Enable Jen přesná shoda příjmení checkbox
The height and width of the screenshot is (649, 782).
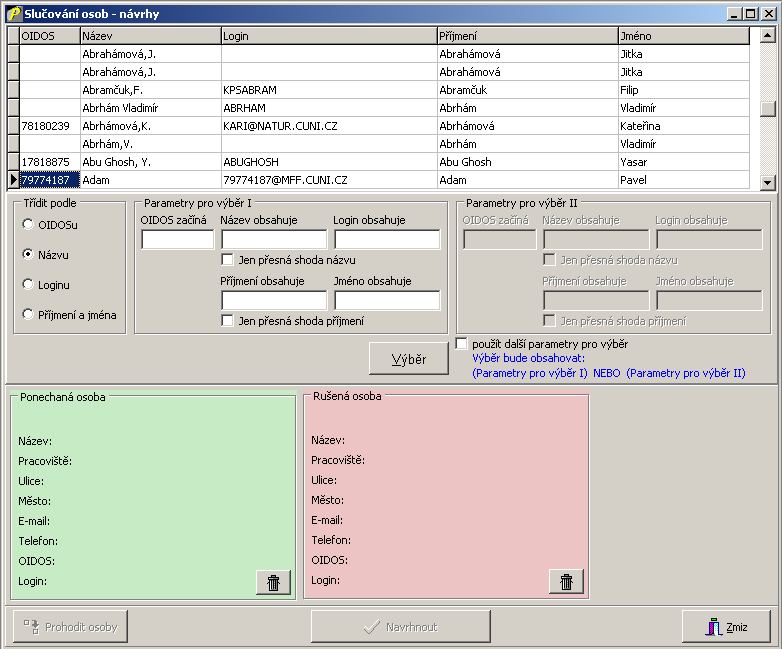click(x=228, y=321)
